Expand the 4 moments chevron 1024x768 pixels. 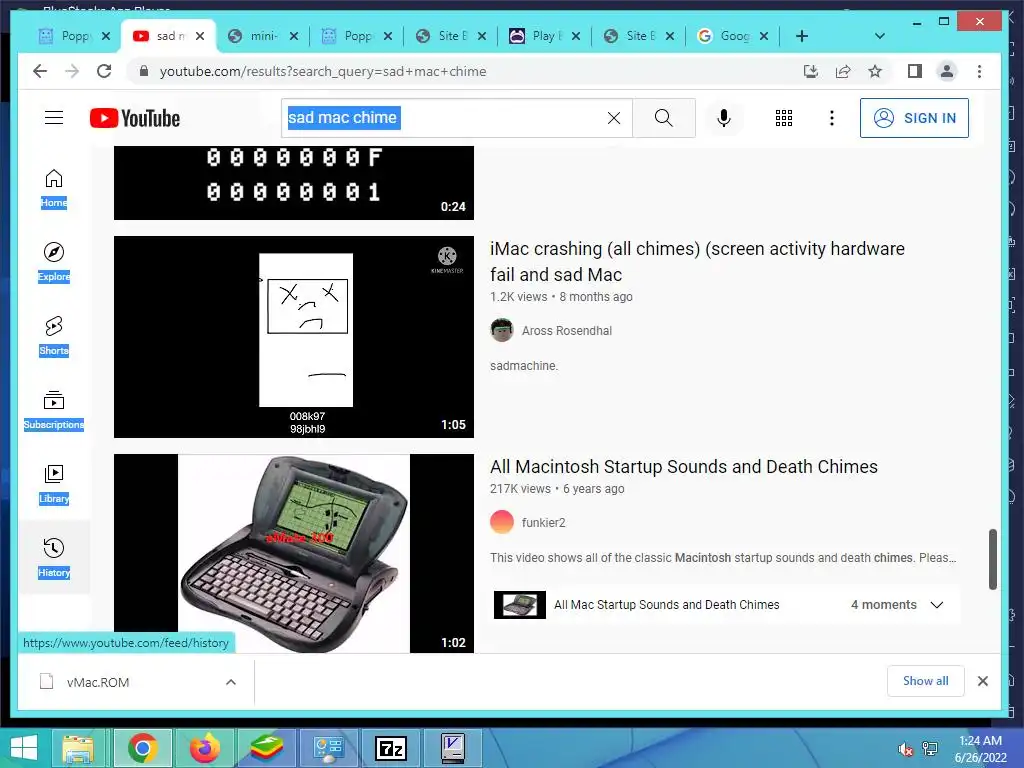coord(936,605)
